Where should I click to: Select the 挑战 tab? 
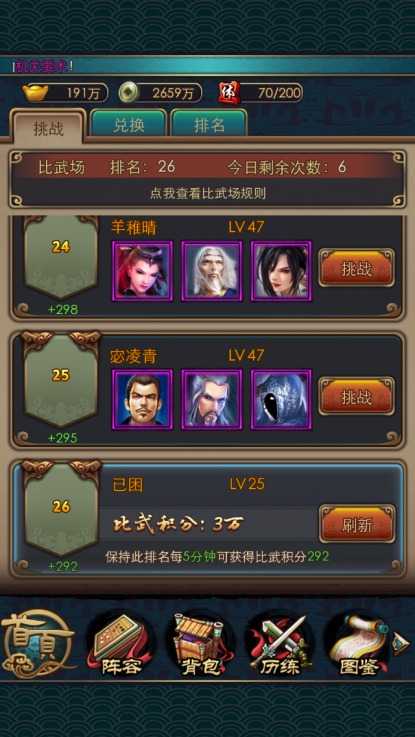click(x=48, y=126)
